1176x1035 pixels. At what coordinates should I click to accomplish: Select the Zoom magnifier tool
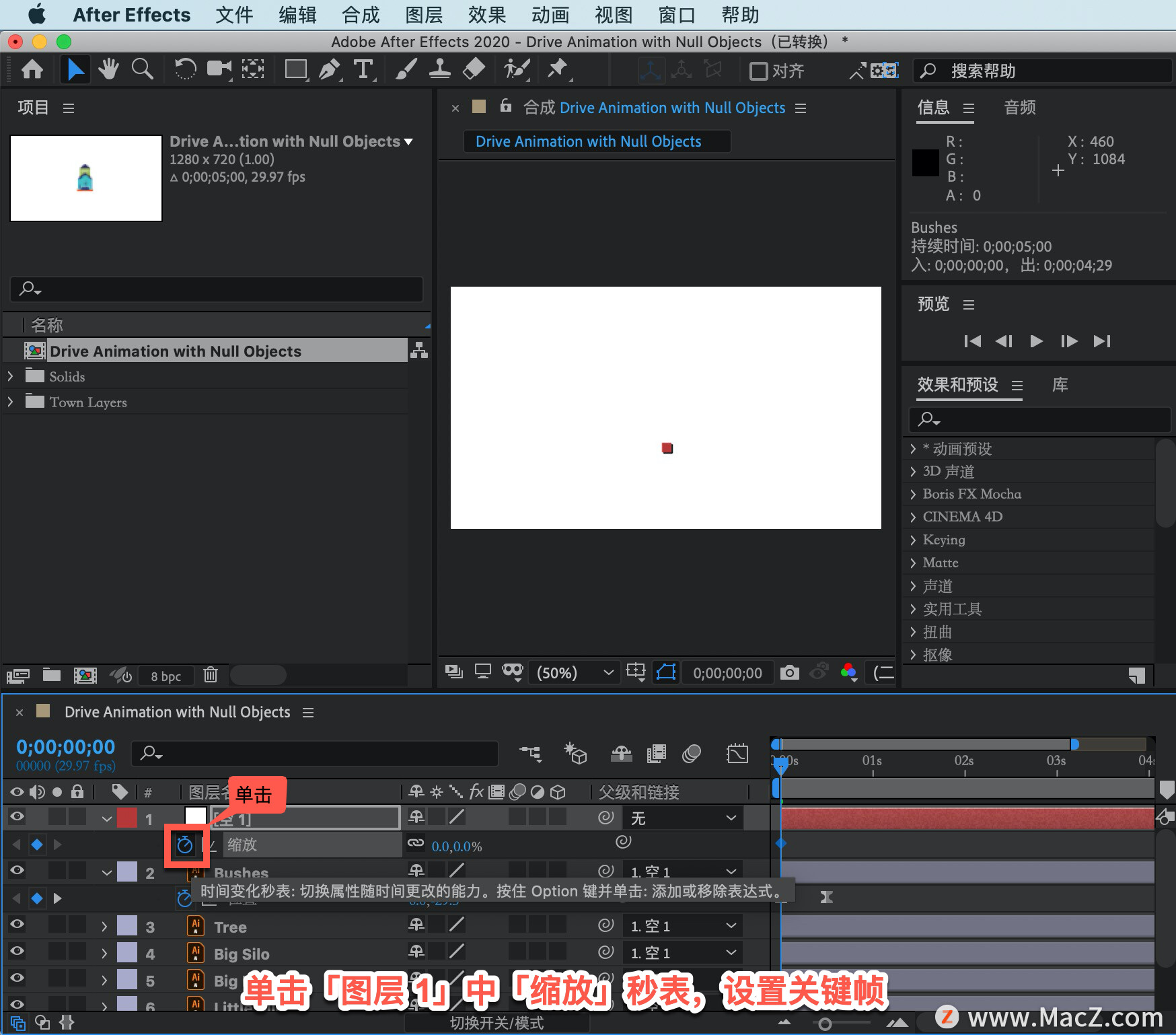(x=142, y=69)
